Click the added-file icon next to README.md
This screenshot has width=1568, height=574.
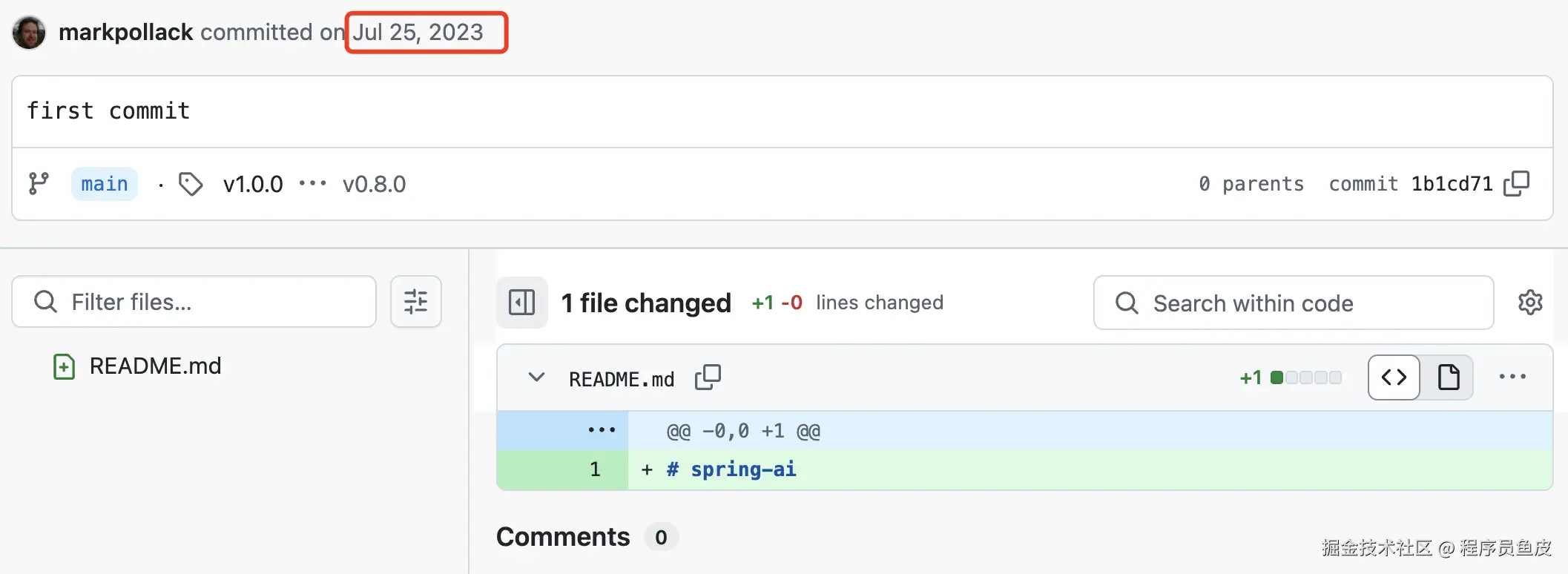tap(65, 366)
